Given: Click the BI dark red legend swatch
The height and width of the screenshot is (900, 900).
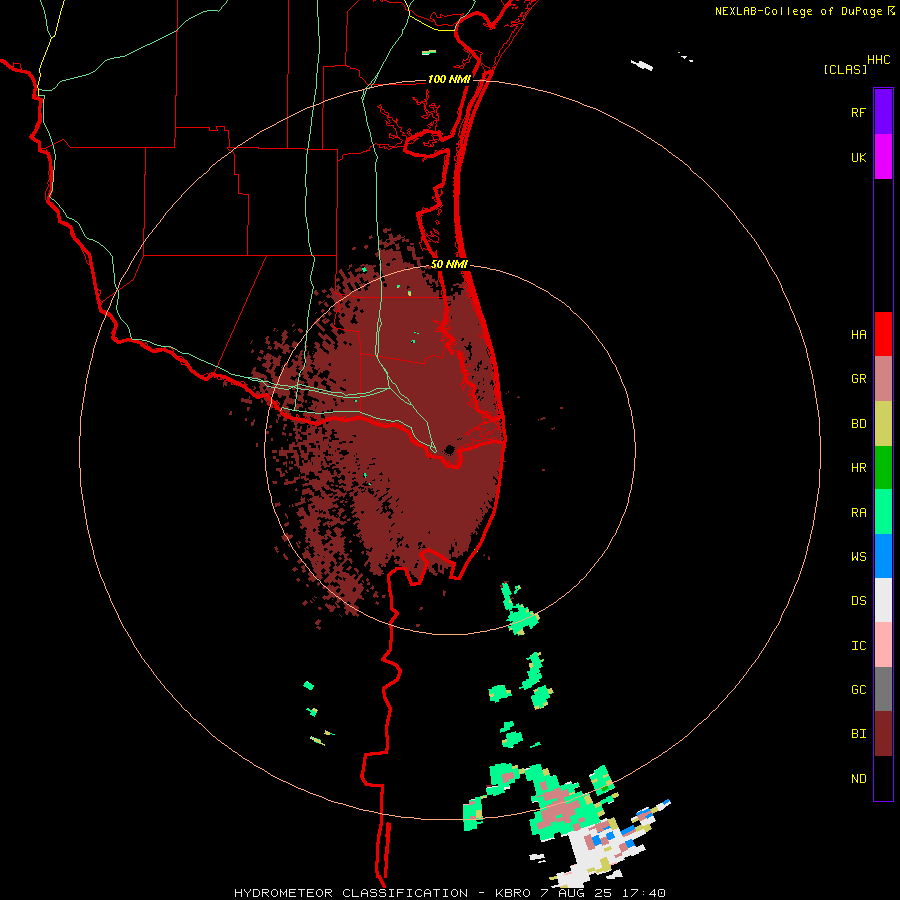Looking at the screenshot, I should click(883, 734).
